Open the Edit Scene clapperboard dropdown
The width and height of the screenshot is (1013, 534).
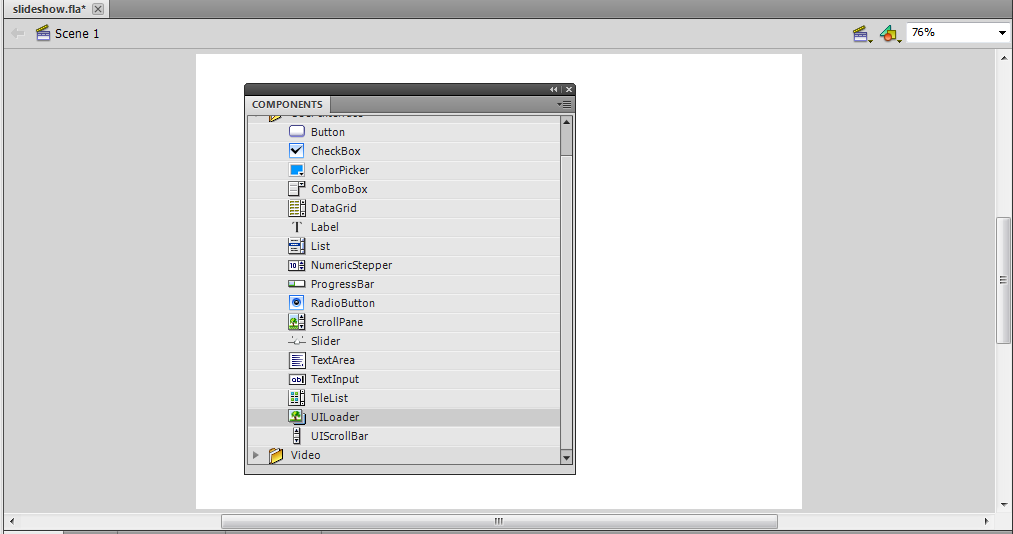862,34
